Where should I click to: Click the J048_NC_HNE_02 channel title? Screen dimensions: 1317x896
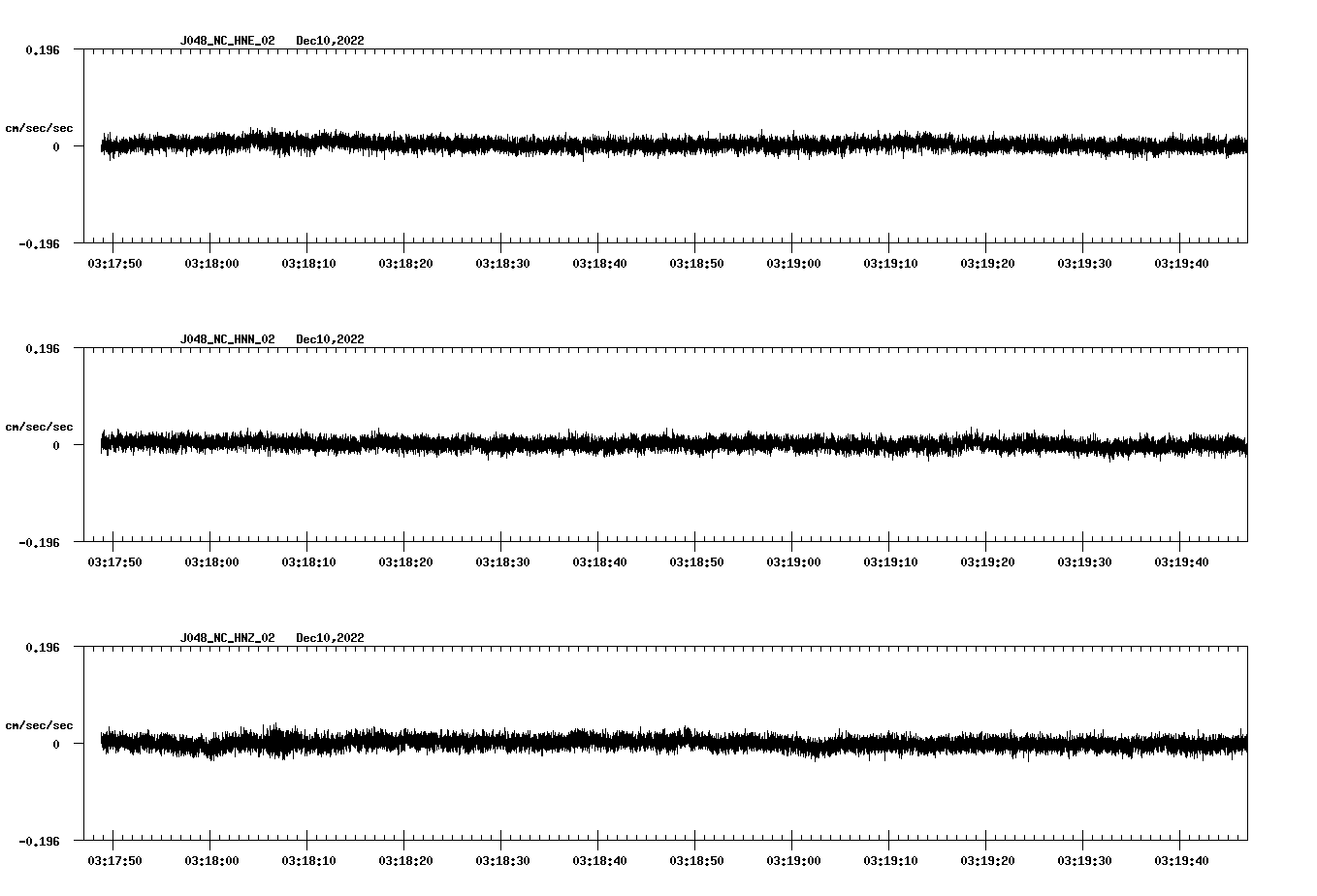click(226, 41)
